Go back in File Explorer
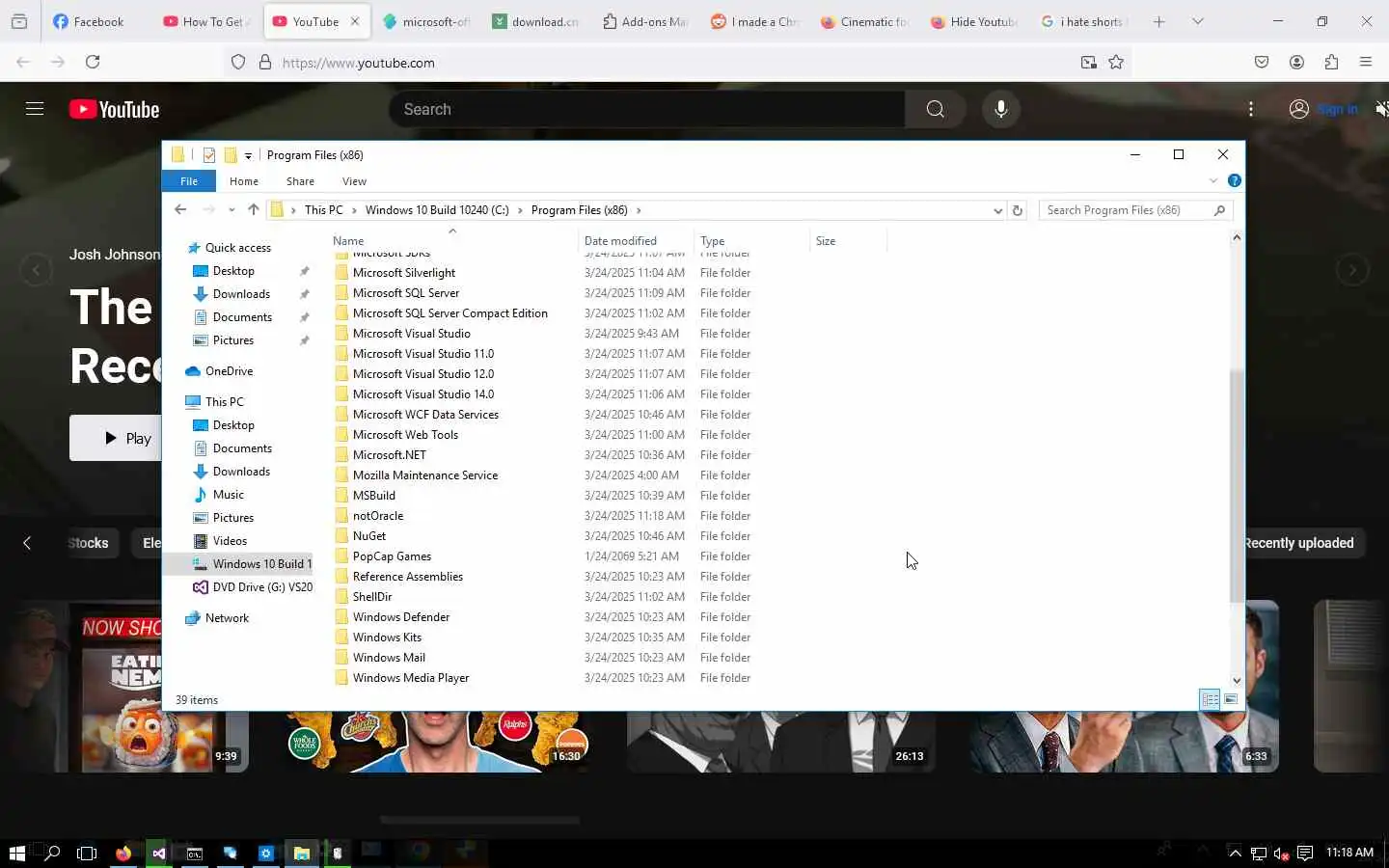The width and height of the screenshot is (1389, 868). [x=180, y=209]
